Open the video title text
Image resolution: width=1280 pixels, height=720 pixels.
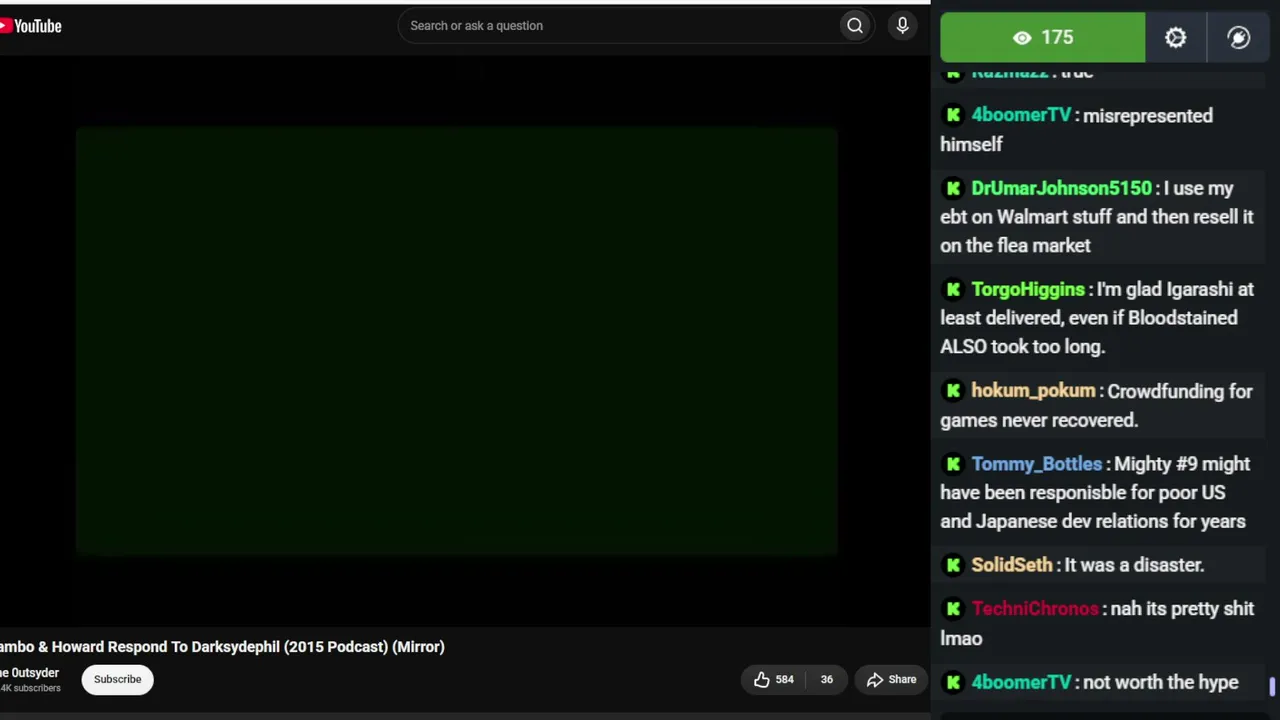click(222, 647)
